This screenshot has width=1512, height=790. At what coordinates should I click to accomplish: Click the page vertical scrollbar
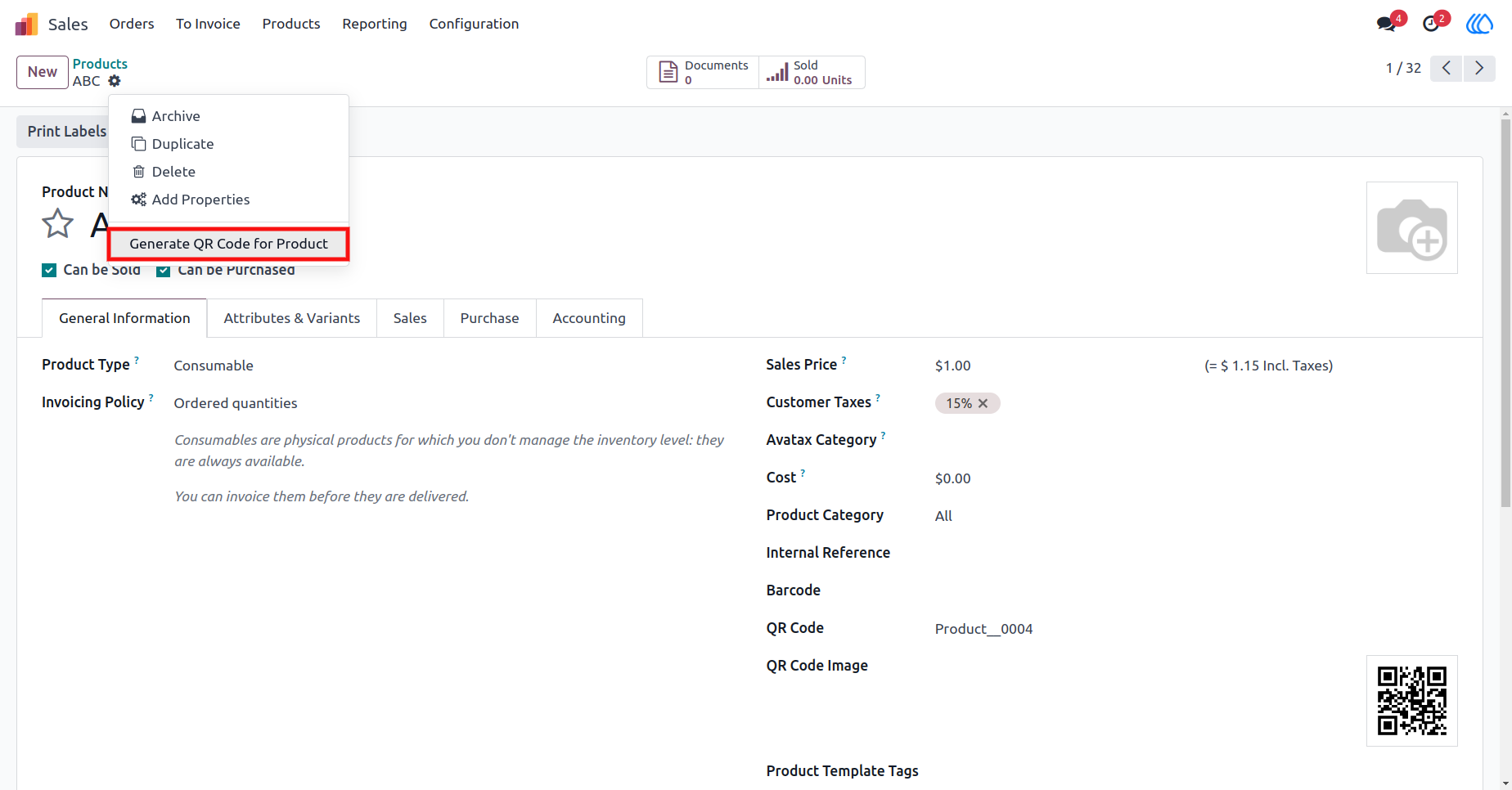tap(1505, 314)
